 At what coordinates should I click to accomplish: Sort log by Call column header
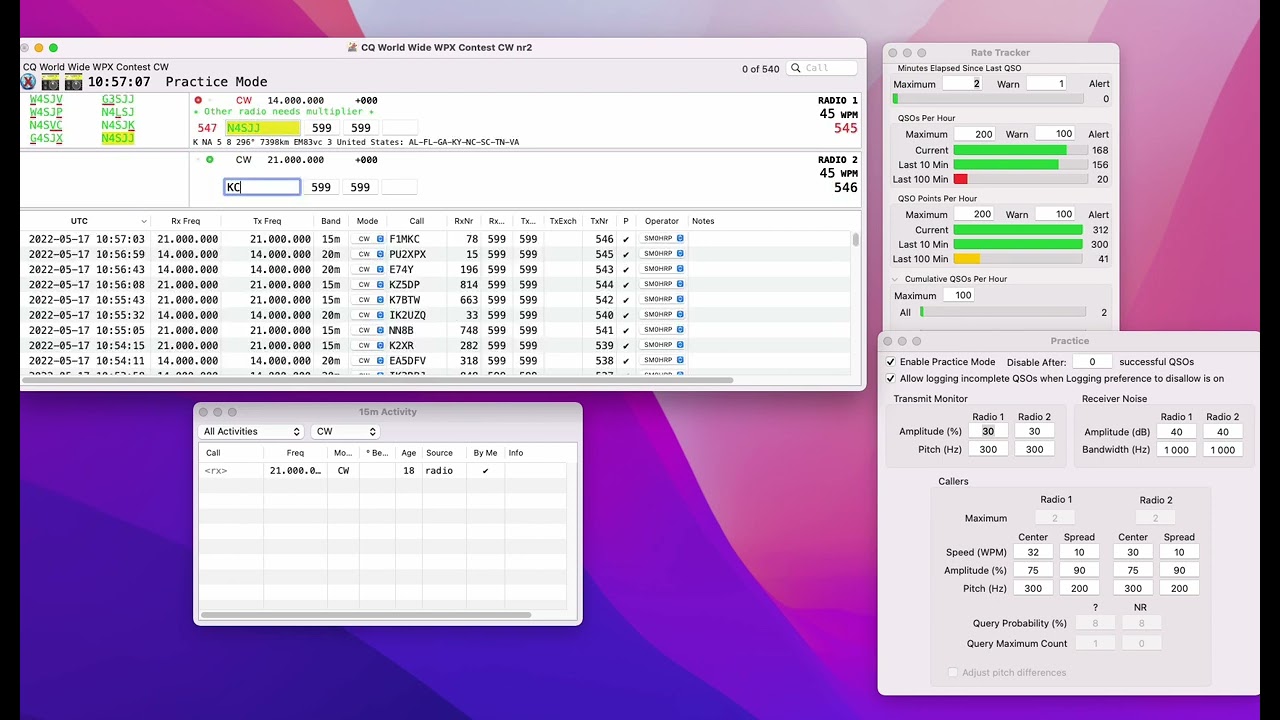tap(416, 221)
